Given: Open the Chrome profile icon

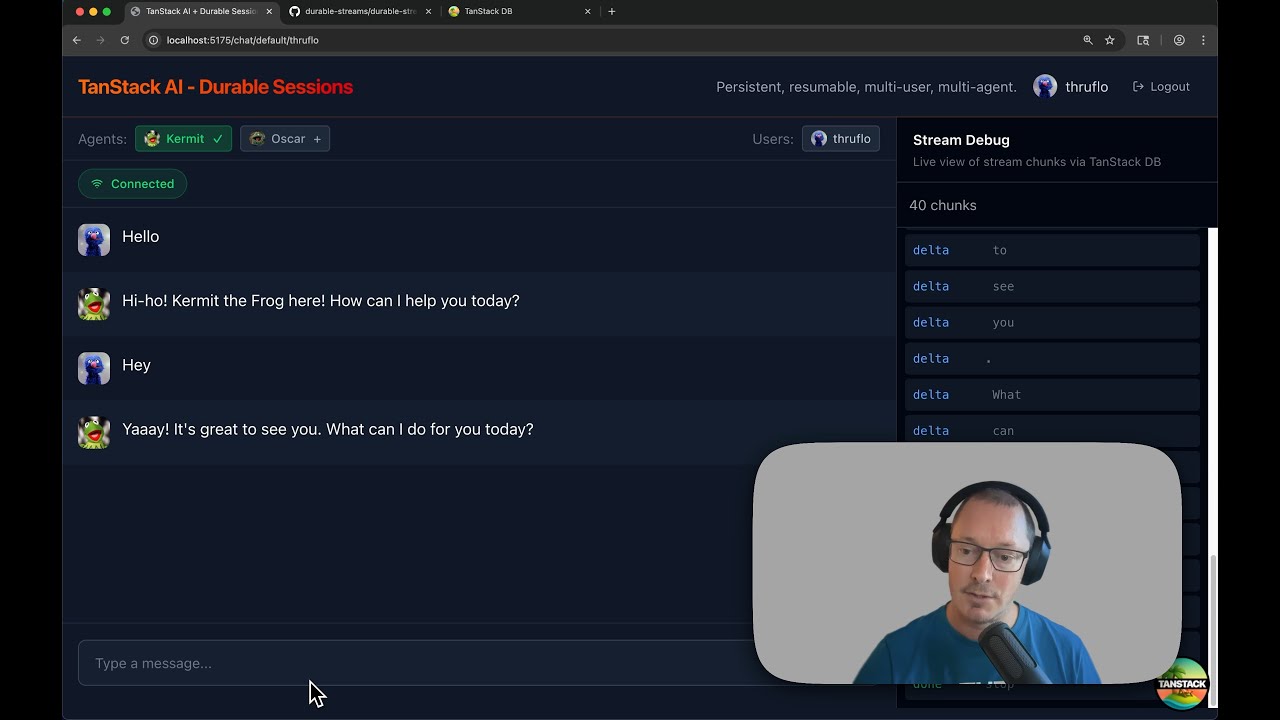Looking at the screenshot, I should point(1179,40).
